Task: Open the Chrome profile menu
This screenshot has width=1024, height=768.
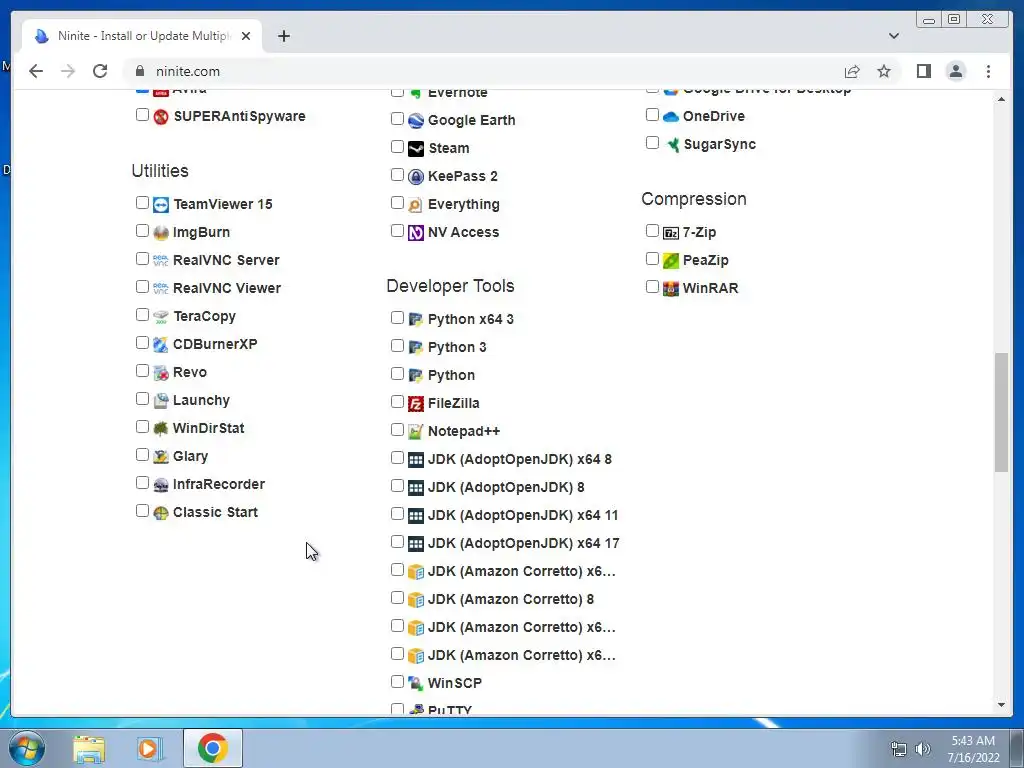Action: pyautogui.click(x=955, y=71)
